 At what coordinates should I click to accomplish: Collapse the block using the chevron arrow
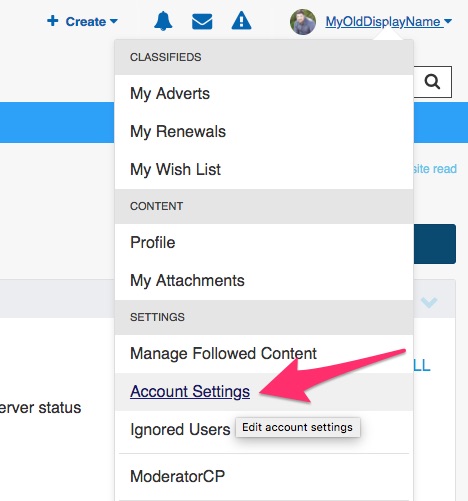pos(429,302)
